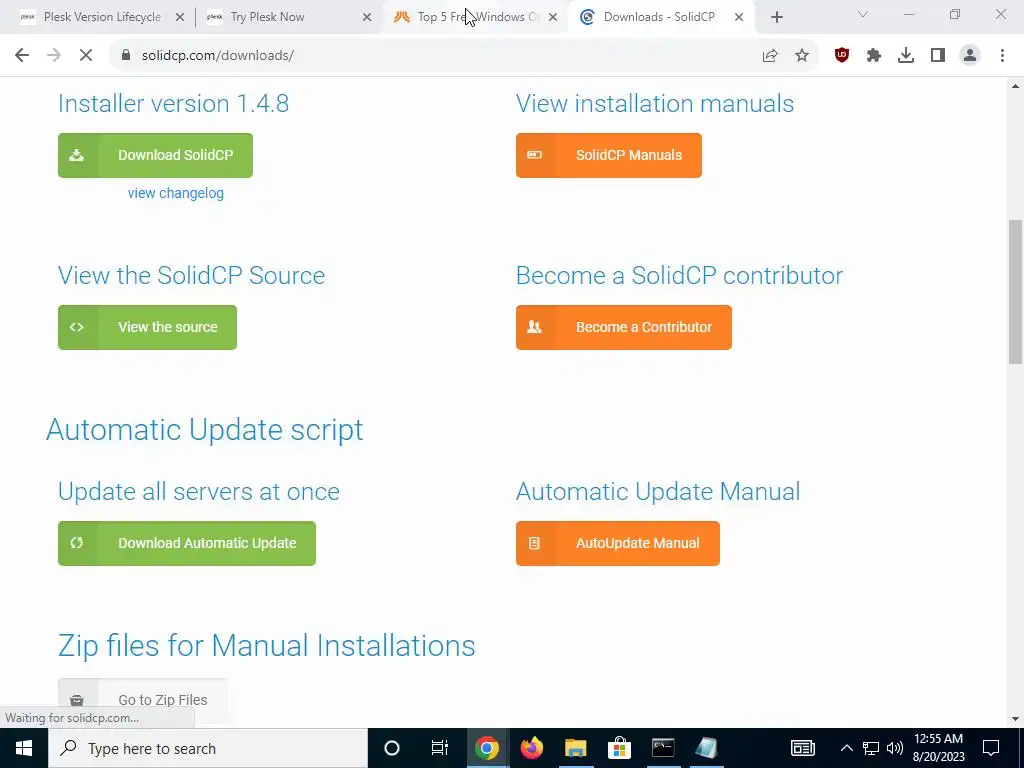The height and width of the screenshot is (768, 1024).
Task: Open Chrome three-dot menu
Action: point(1002,56)
